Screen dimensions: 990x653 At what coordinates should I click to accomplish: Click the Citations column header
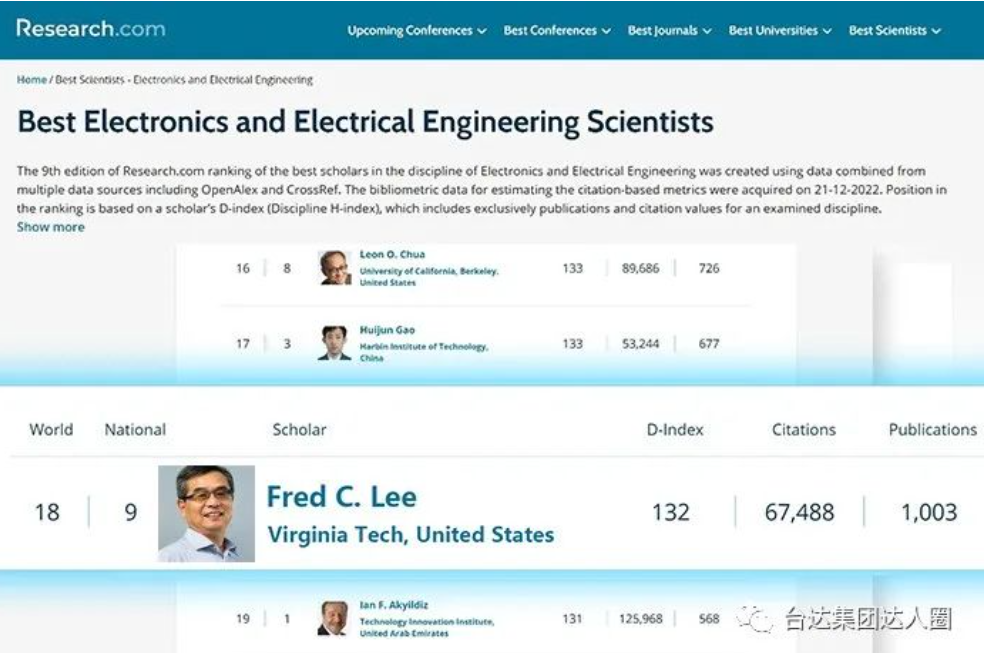click(804, 429)
